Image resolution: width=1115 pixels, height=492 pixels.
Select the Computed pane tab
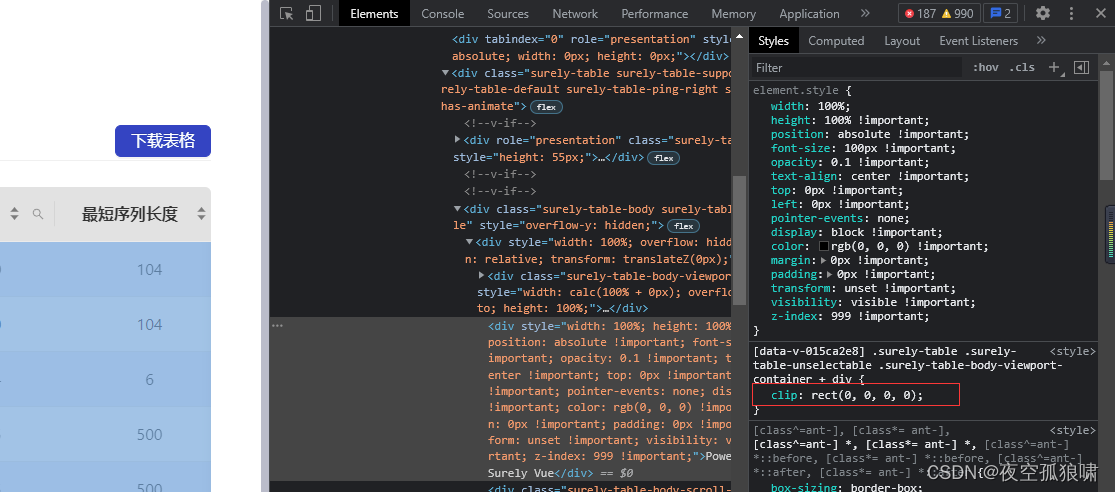coord(836,41)
